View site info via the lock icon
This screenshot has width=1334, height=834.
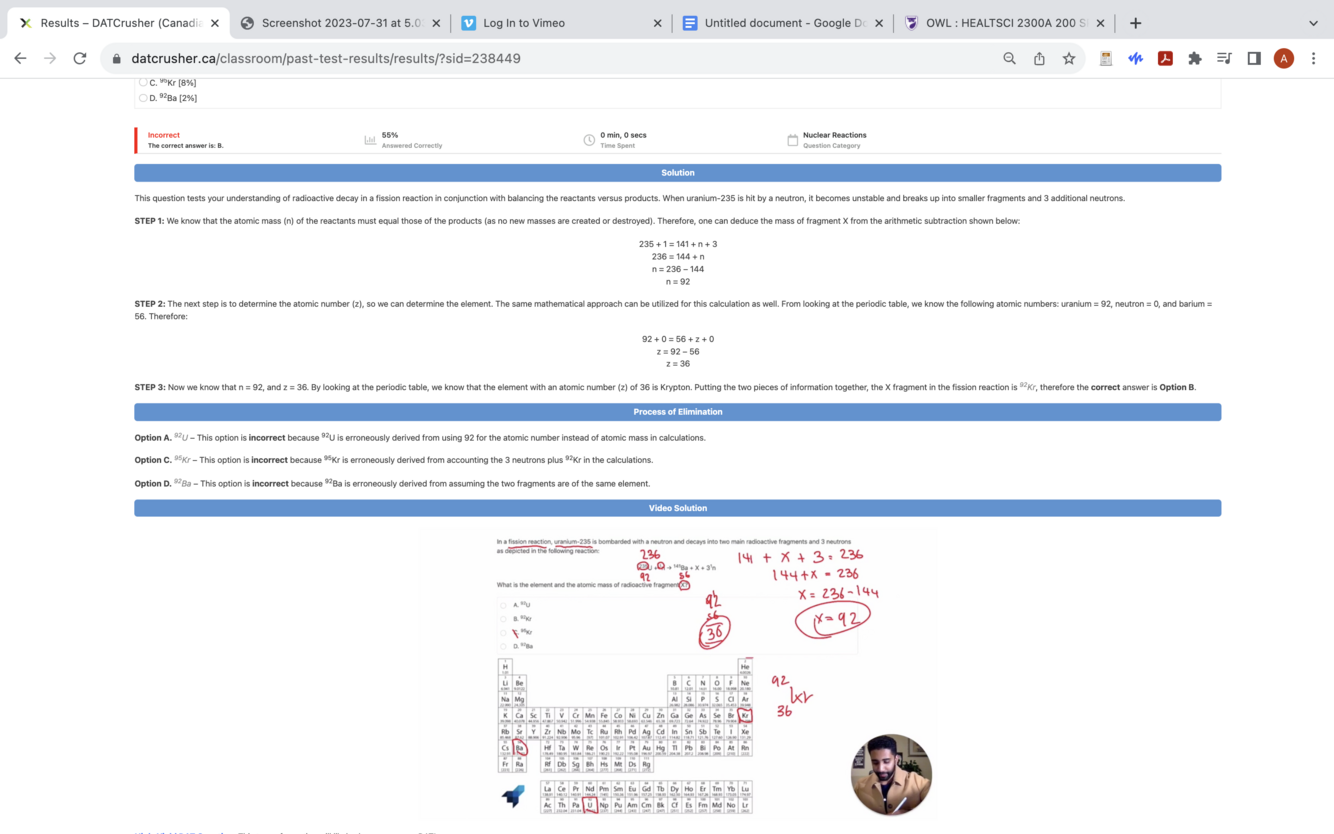pos(117,59)
